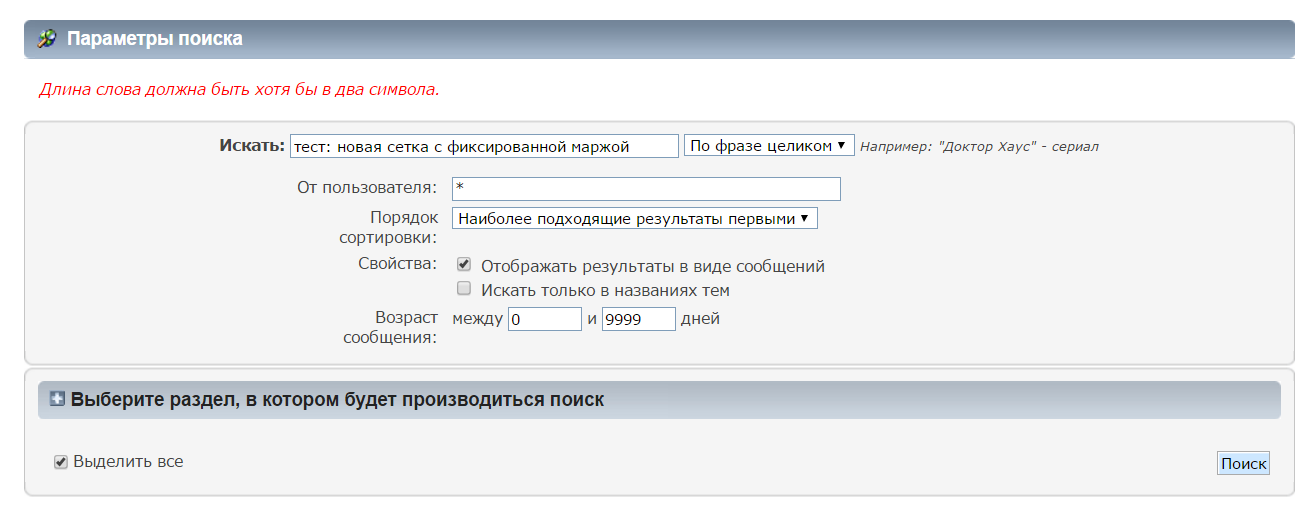The width and height of the screenshot is (1297, 507).
Task: Focus the "Искать" search text field
Action: pos(484,146)
